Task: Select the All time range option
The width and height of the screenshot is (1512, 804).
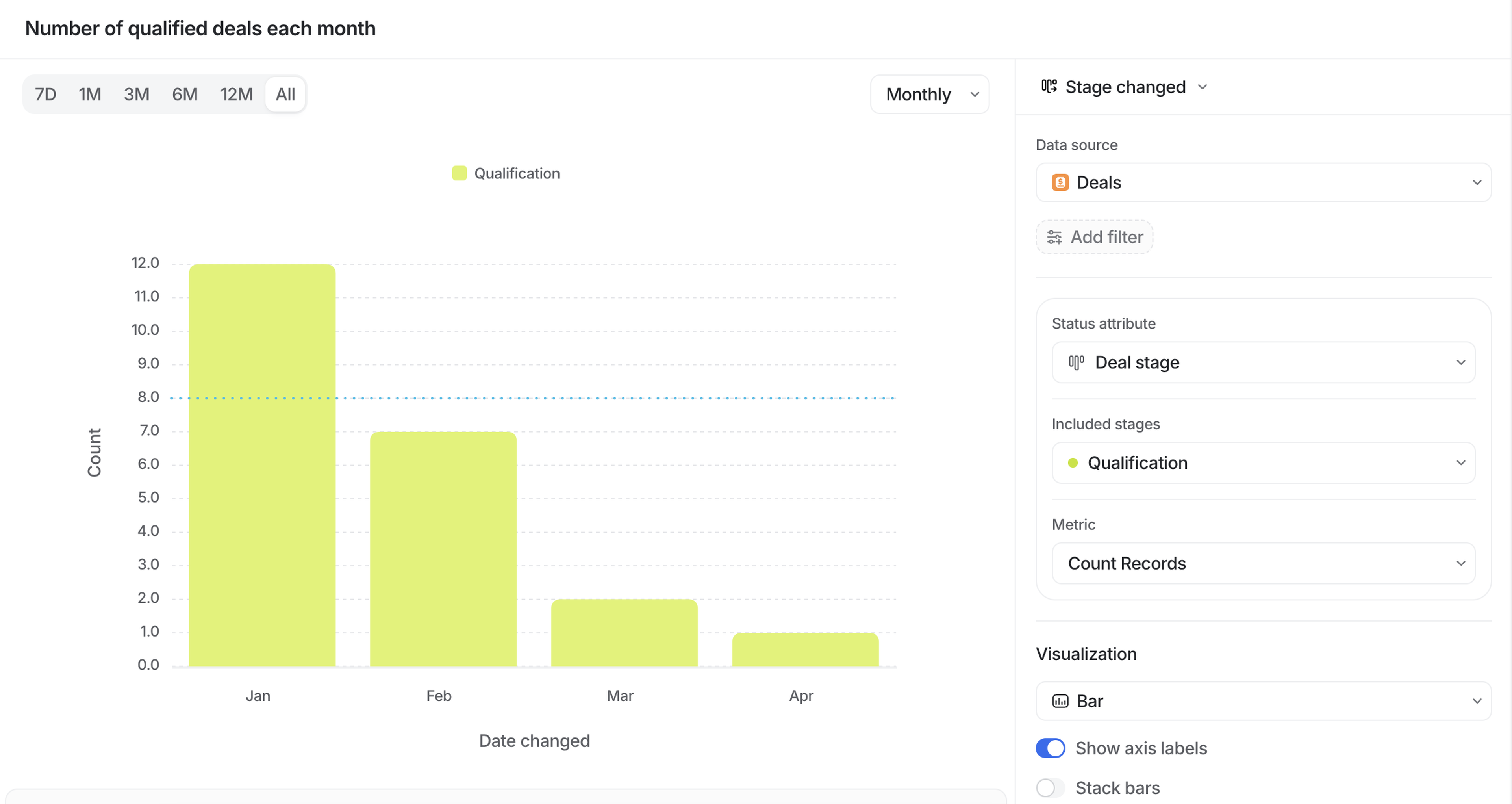Action: pos(285,95)
